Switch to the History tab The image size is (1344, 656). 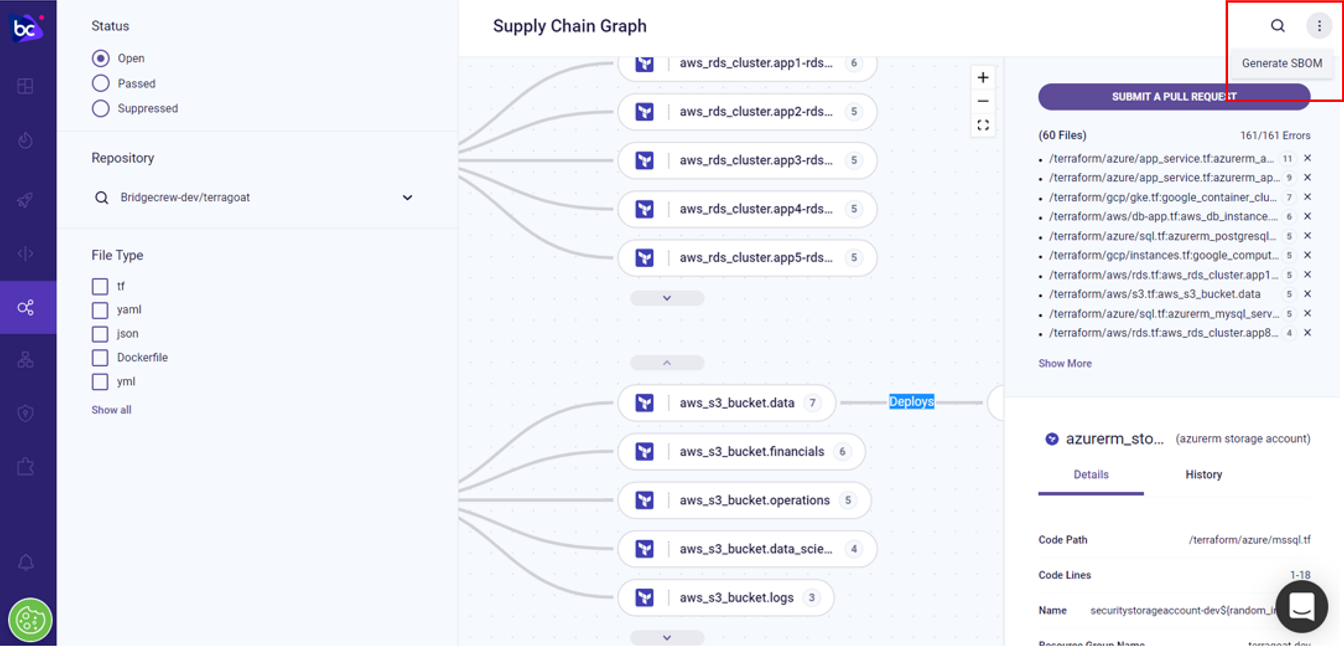click(1204, 475)
